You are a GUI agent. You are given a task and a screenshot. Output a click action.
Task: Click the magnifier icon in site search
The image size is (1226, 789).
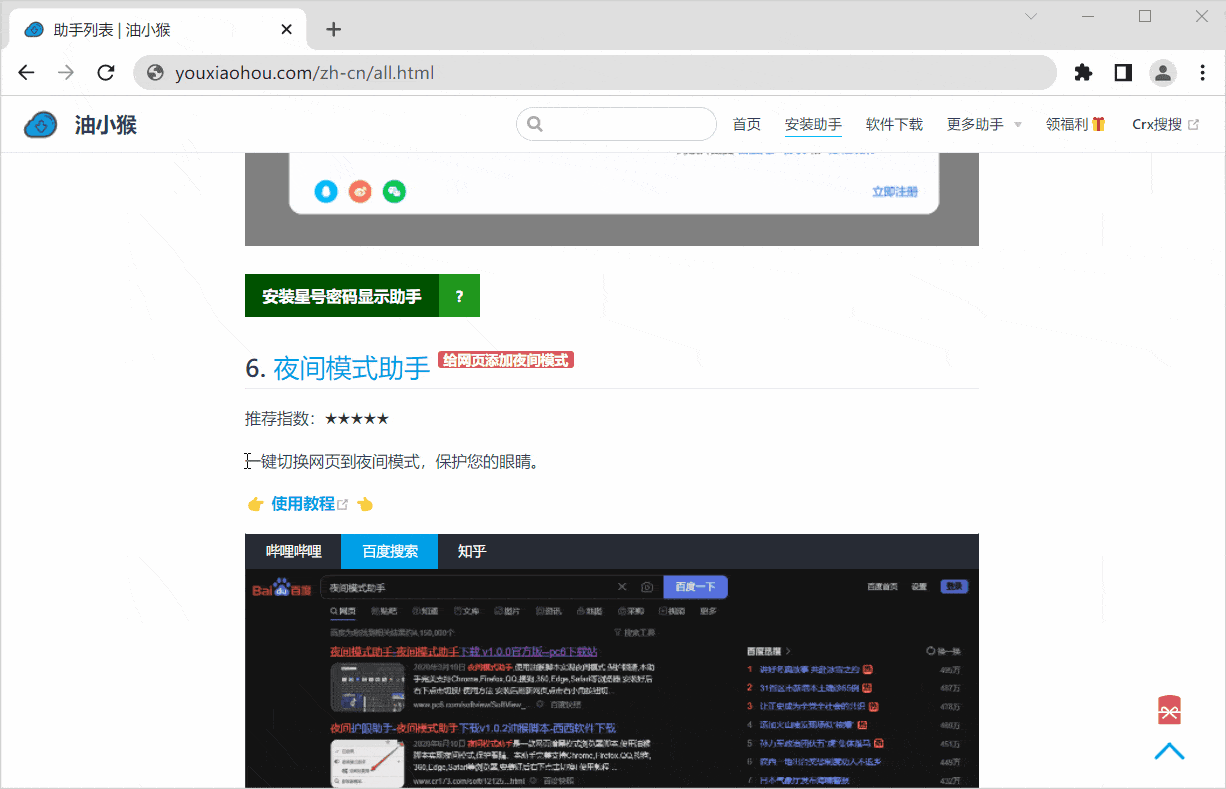(534, 124)
